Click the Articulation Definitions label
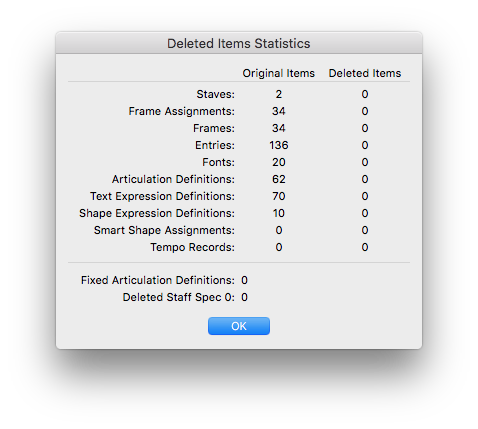This screenshot has width=478, height=429. click(173, 179)
